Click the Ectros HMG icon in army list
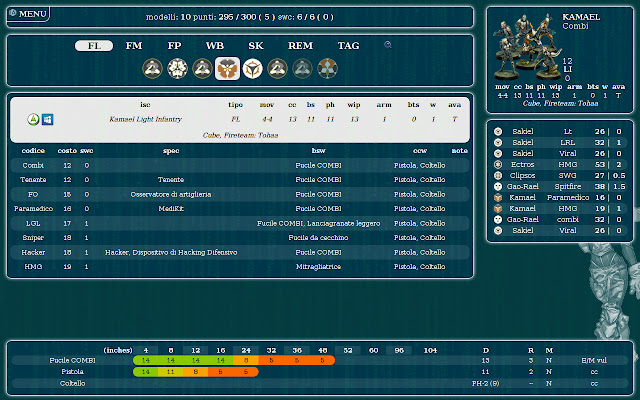Viewport: 640px width, 400px height. click(x=498, y=163)
